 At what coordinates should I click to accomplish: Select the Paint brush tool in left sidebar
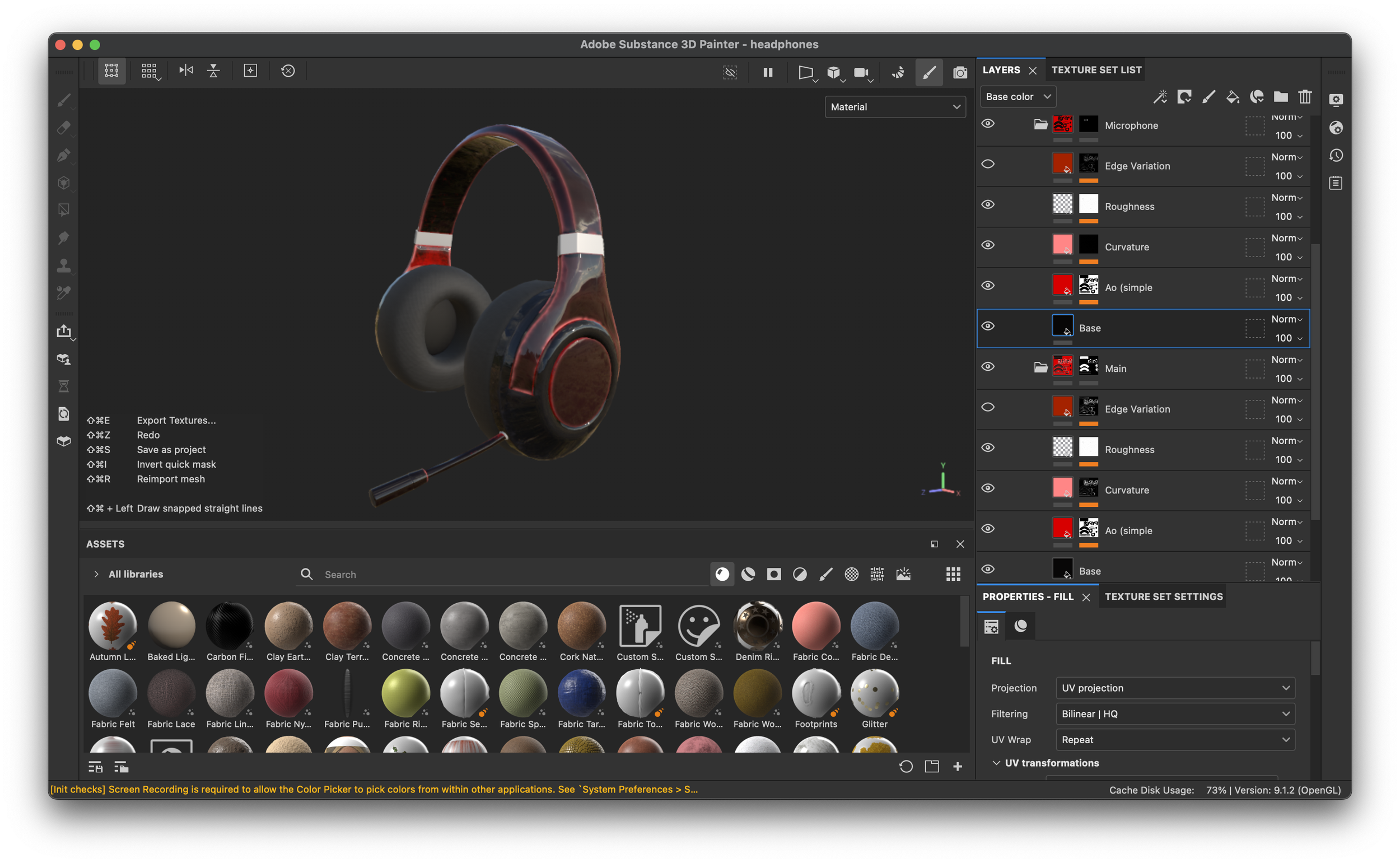[x=64, y=100]
